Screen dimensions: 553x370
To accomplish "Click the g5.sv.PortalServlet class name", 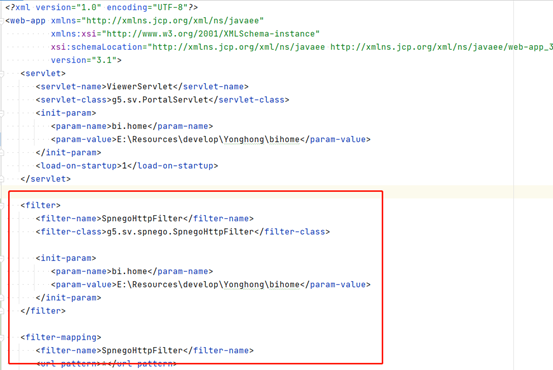I will [160, 100].
